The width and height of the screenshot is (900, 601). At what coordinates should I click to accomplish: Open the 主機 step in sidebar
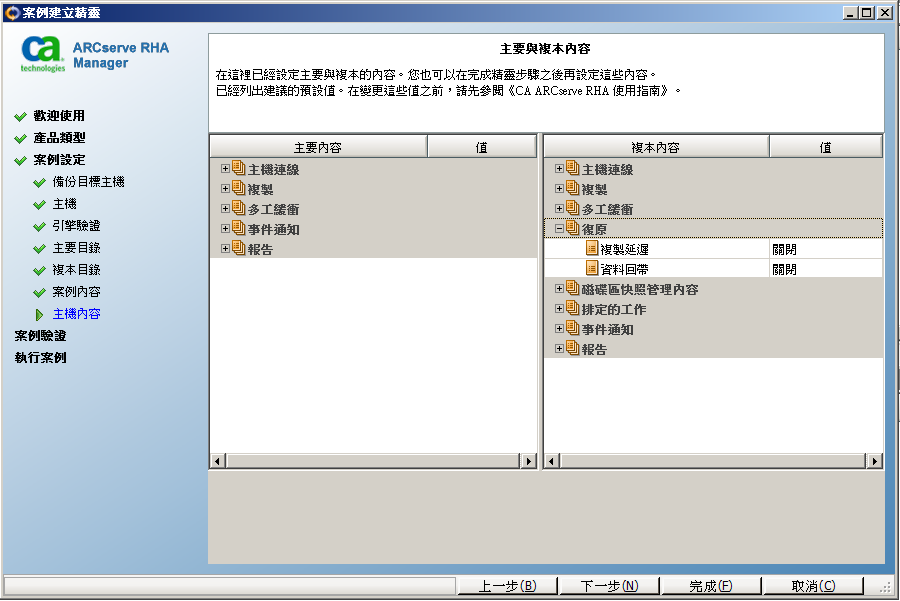pos(64,204)
